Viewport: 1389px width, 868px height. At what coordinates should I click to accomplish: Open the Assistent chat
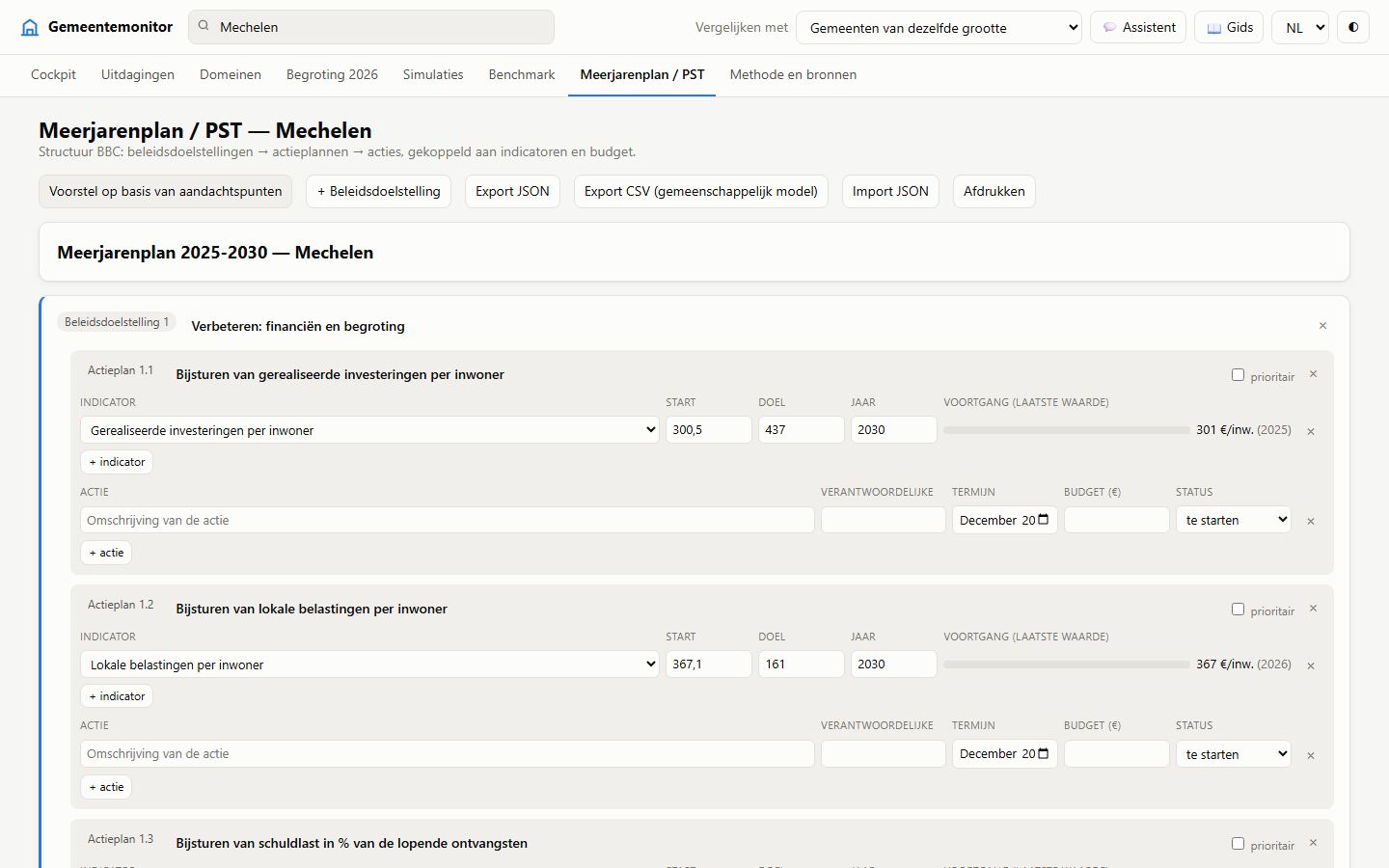pyautogui.click(x=1139, y=27)
